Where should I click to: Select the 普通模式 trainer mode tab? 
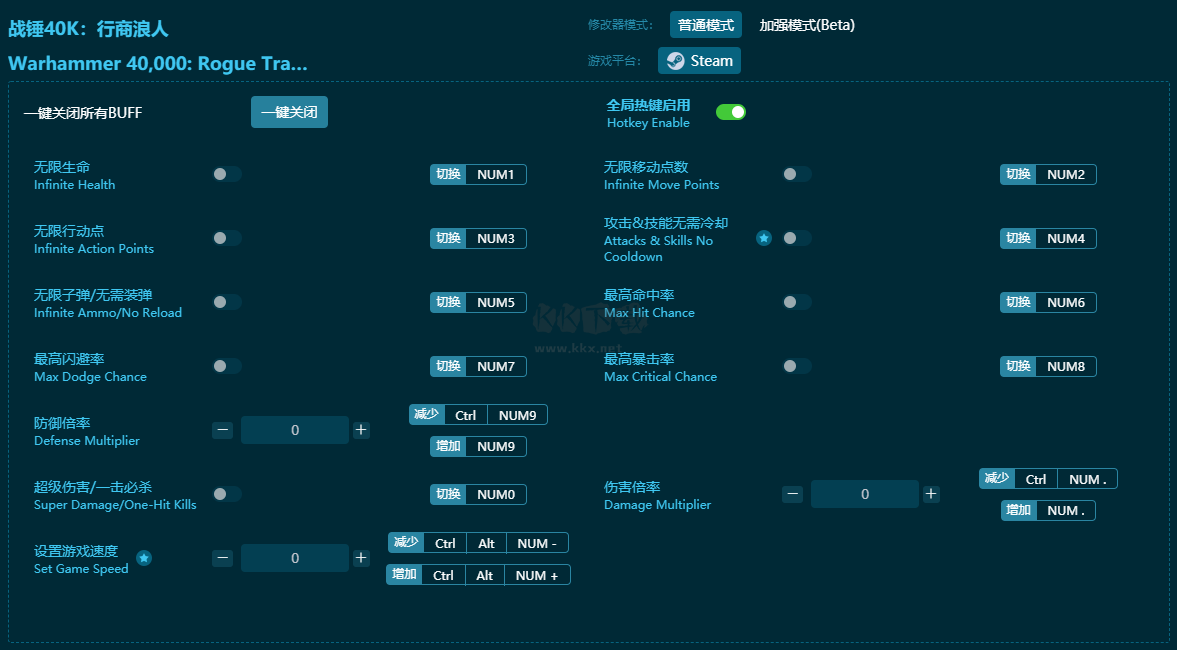coord(706,25)
